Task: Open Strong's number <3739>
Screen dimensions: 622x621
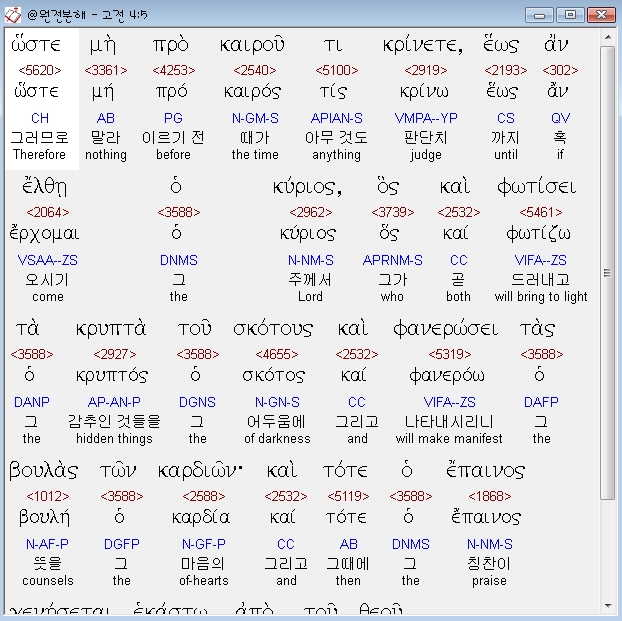Action: 393,212
